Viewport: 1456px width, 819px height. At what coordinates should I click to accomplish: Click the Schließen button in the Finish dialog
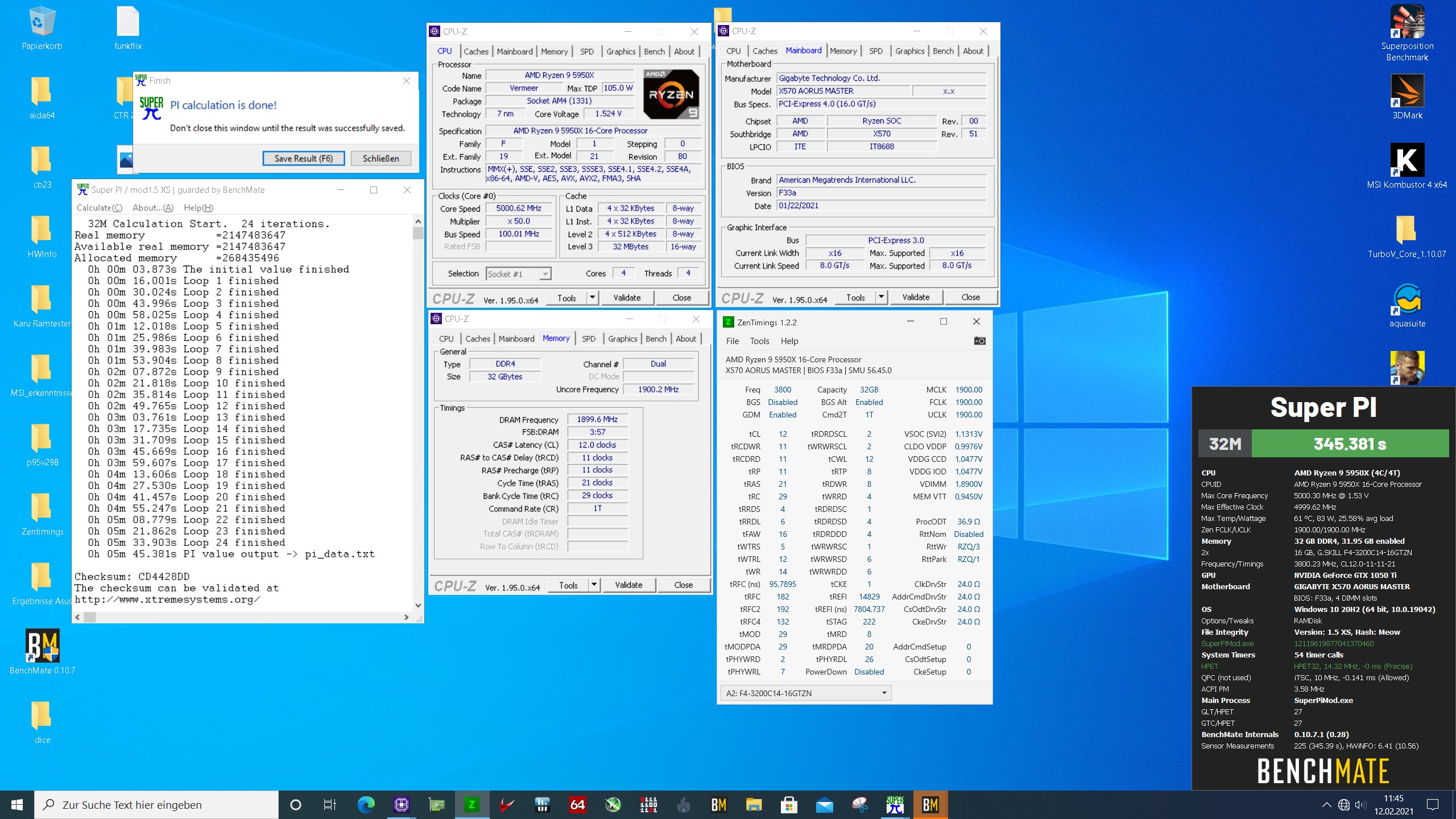pos(380,158)
